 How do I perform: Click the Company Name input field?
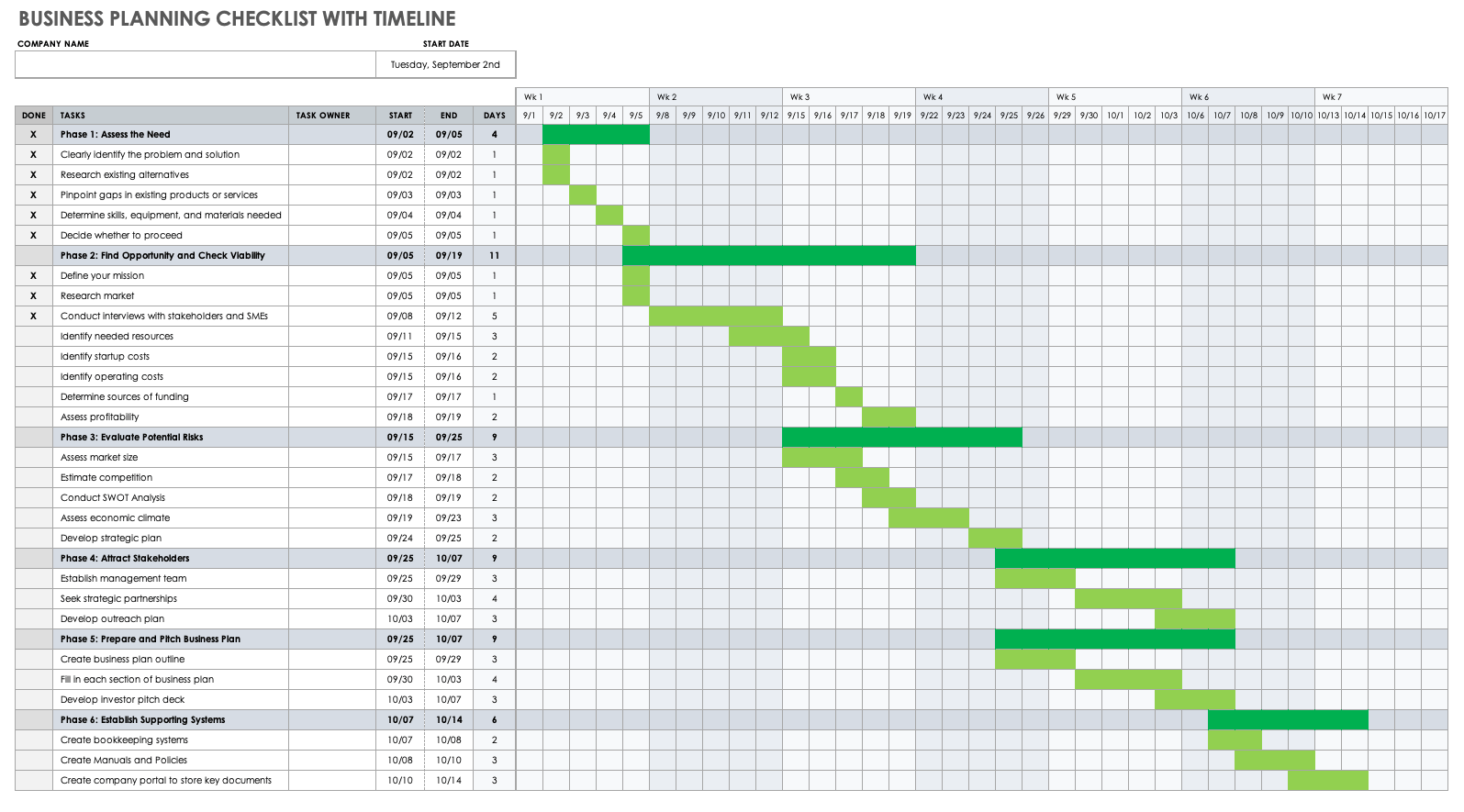[x=196, y=64]
